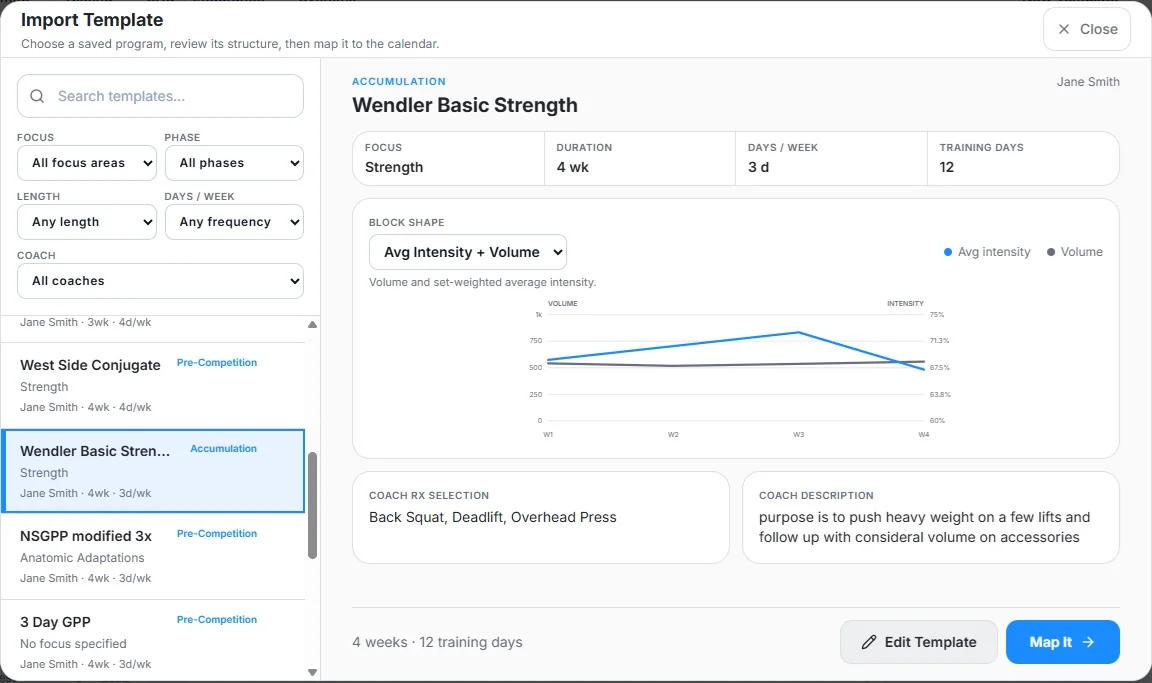Image resolution: width=1152 pixels, height=683 pixels.
Task: Click the Map It button
Action: (x=1062, y=642)
